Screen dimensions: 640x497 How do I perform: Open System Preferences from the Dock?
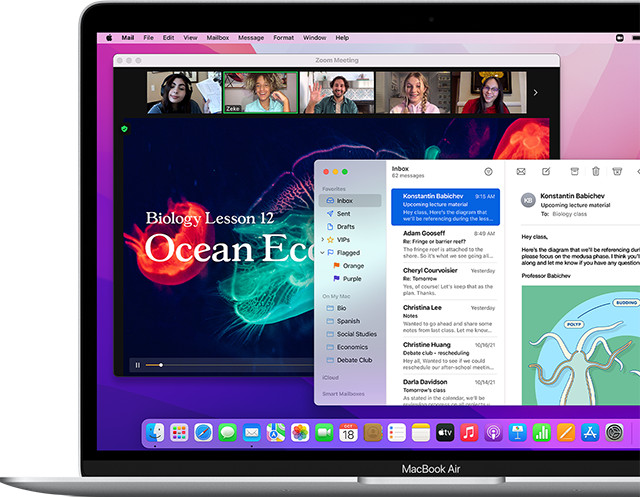[x=614, y=433]
